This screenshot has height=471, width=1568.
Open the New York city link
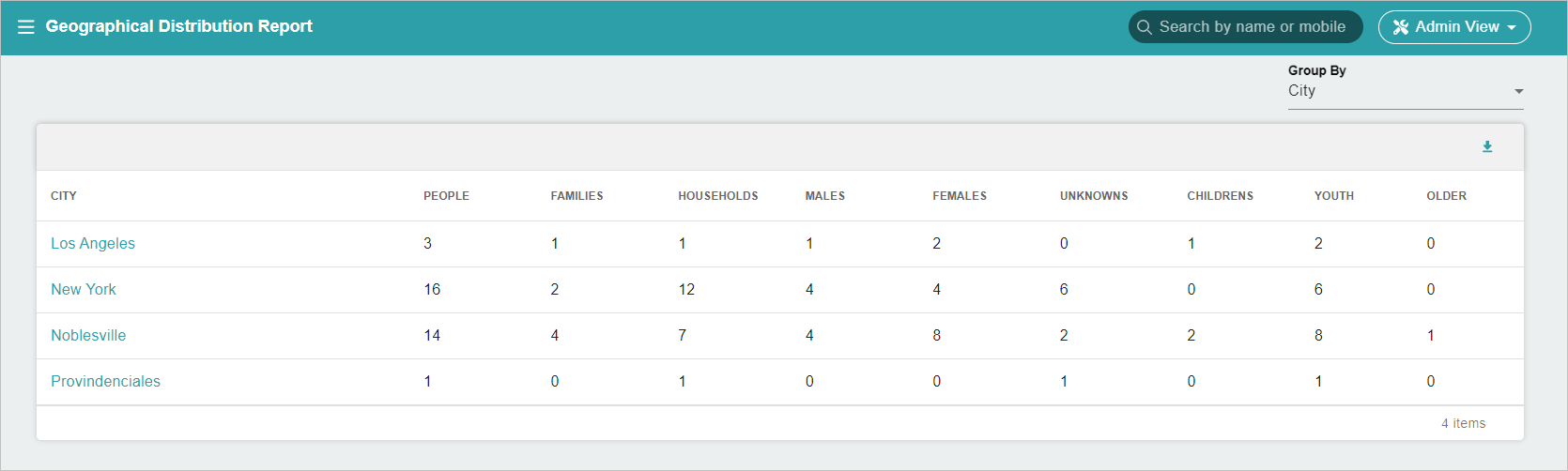[84, 289]
